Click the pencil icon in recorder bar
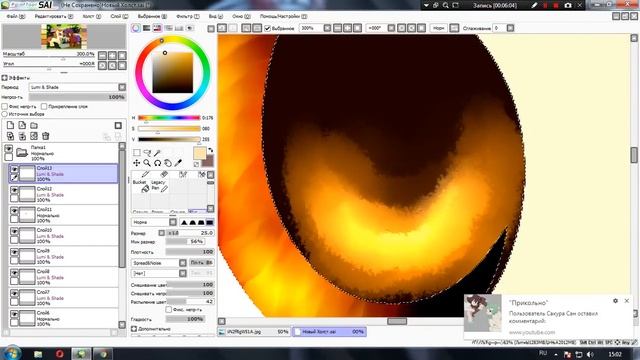Viewport: 640px width, 360px height. point(534,5)
